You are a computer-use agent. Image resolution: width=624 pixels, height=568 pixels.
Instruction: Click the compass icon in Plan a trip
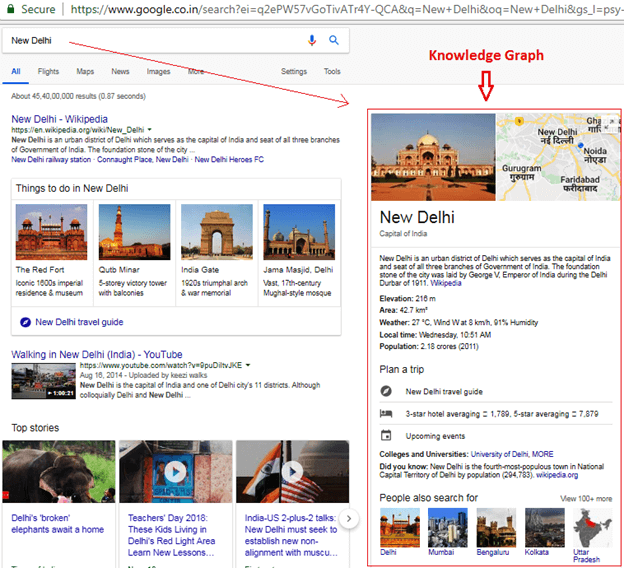coord(386,391)
